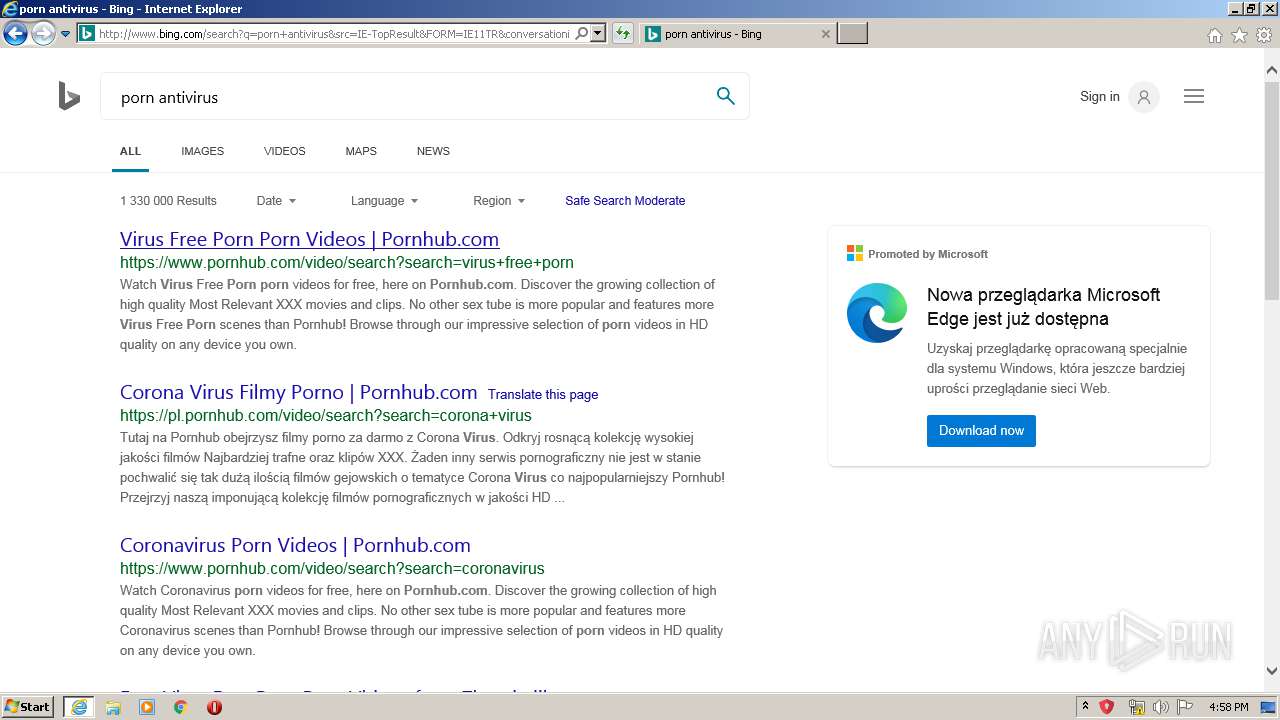Click the '1 330 000 Results' text

coord(168,201)
